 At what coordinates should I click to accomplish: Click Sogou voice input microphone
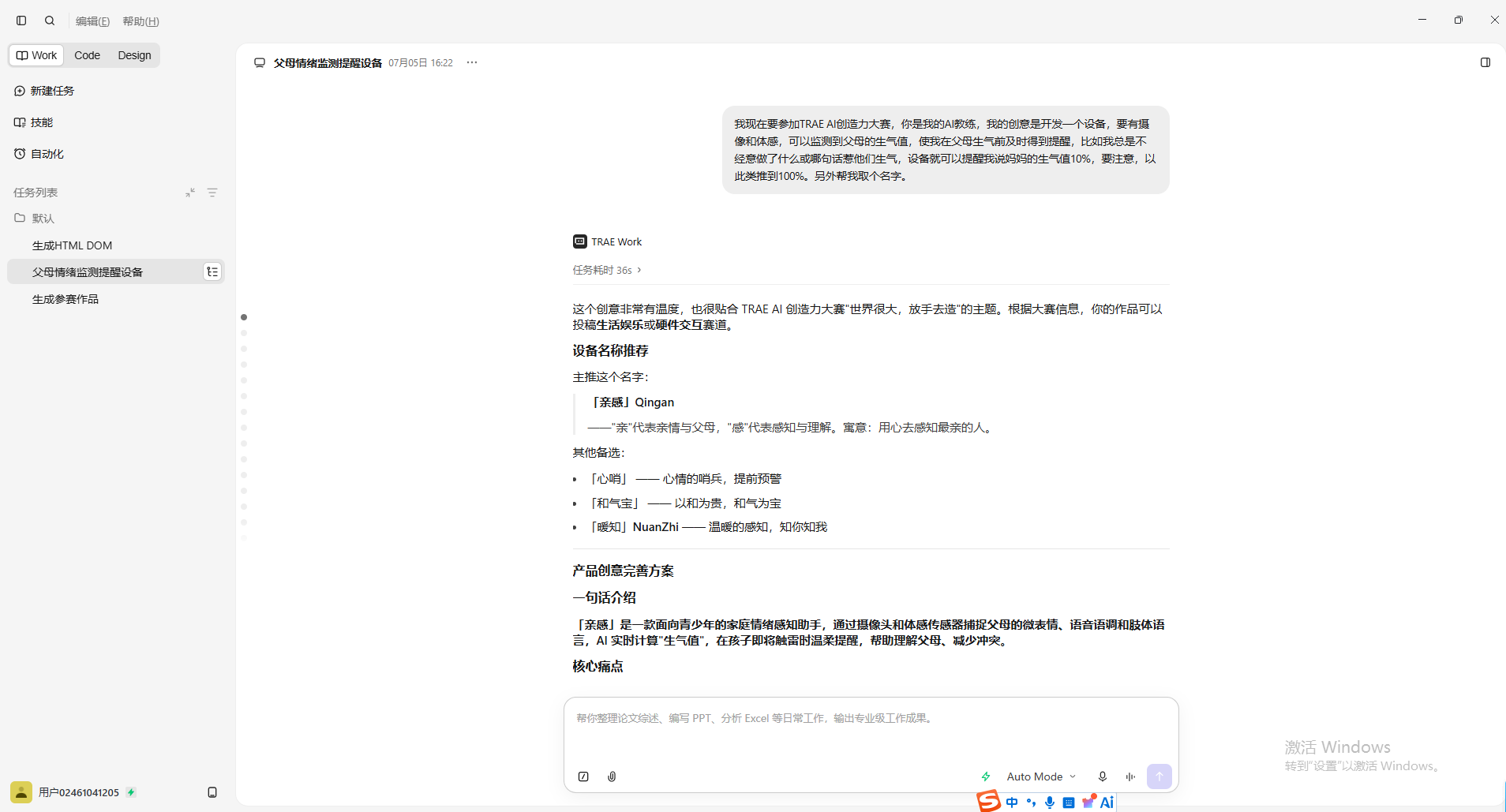tap(1050, 803)
